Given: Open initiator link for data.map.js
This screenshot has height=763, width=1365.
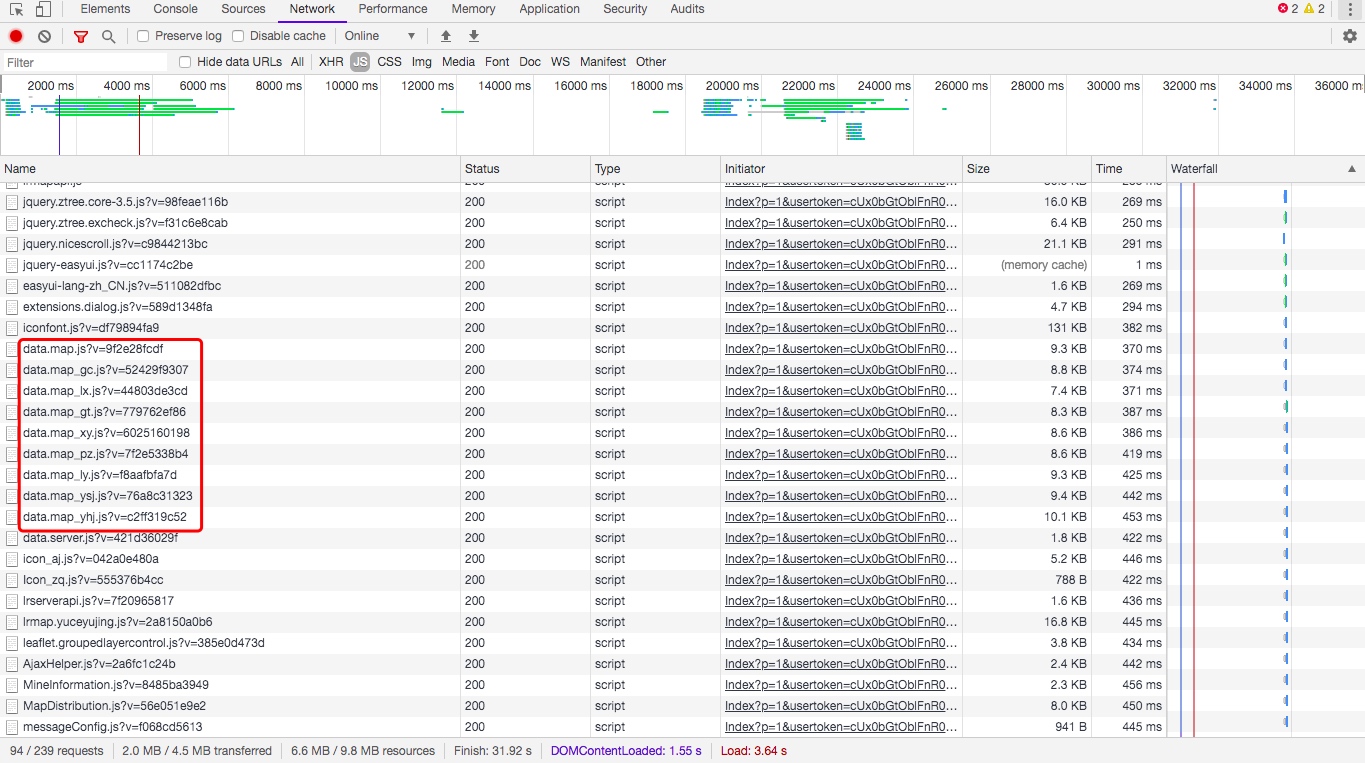Looking at the screenshot, I should pos(840,349).
